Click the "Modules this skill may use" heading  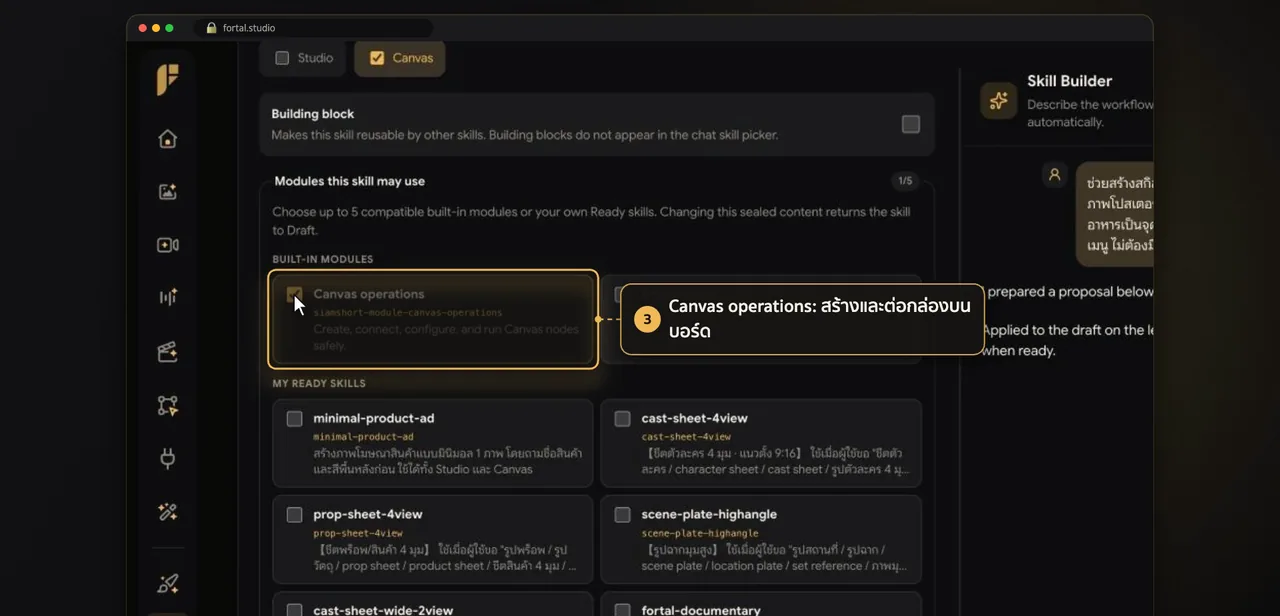350,181
